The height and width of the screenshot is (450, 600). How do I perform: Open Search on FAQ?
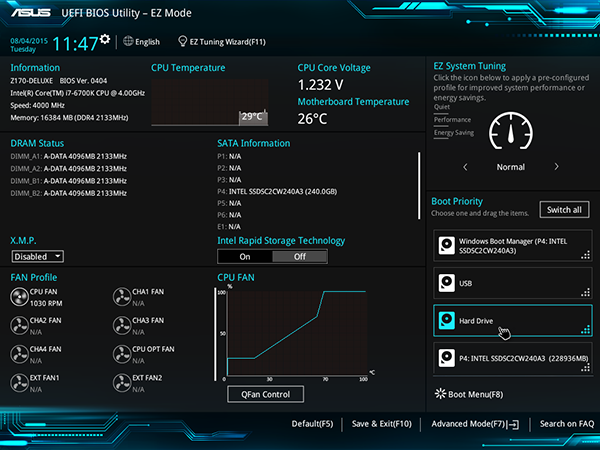coord(567,424)
